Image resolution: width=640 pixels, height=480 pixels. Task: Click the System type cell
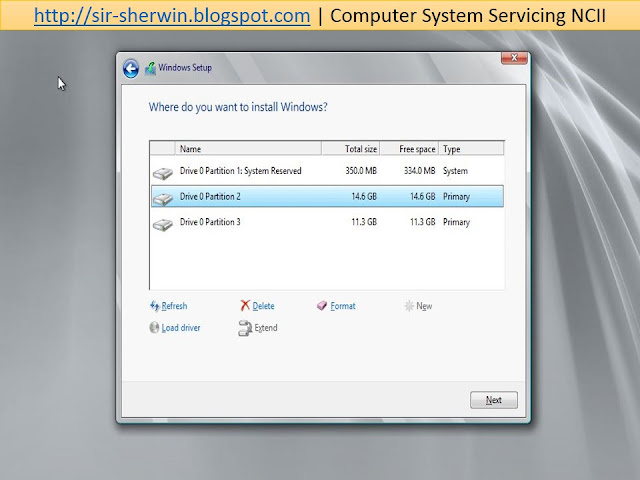(x=456, y=171)
